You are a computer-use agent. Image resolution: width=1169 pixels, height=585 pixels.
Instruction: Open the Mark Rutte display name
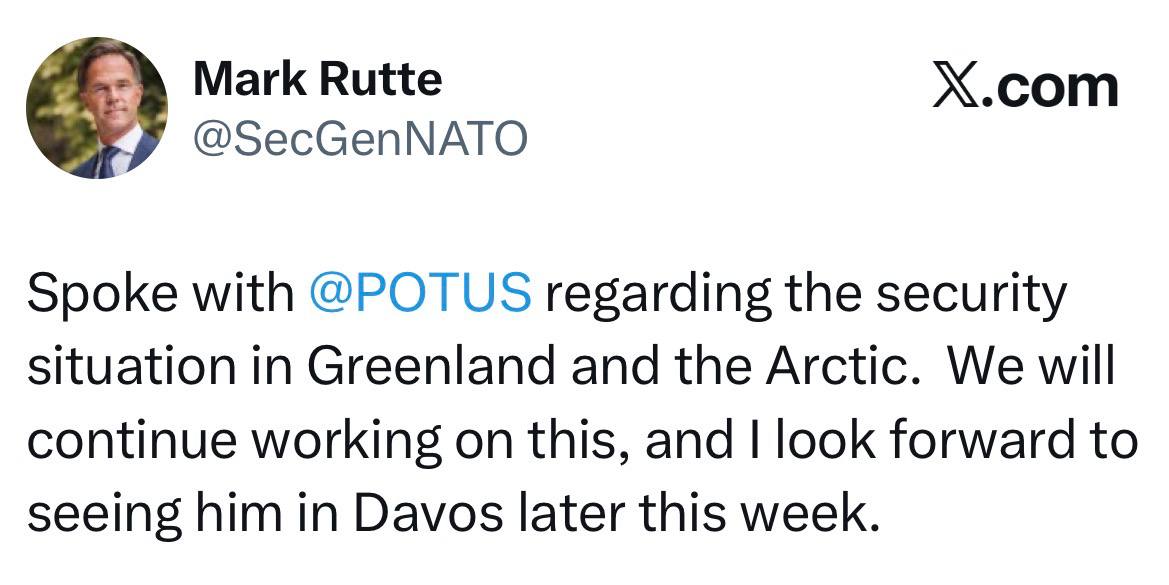[317, 79]
